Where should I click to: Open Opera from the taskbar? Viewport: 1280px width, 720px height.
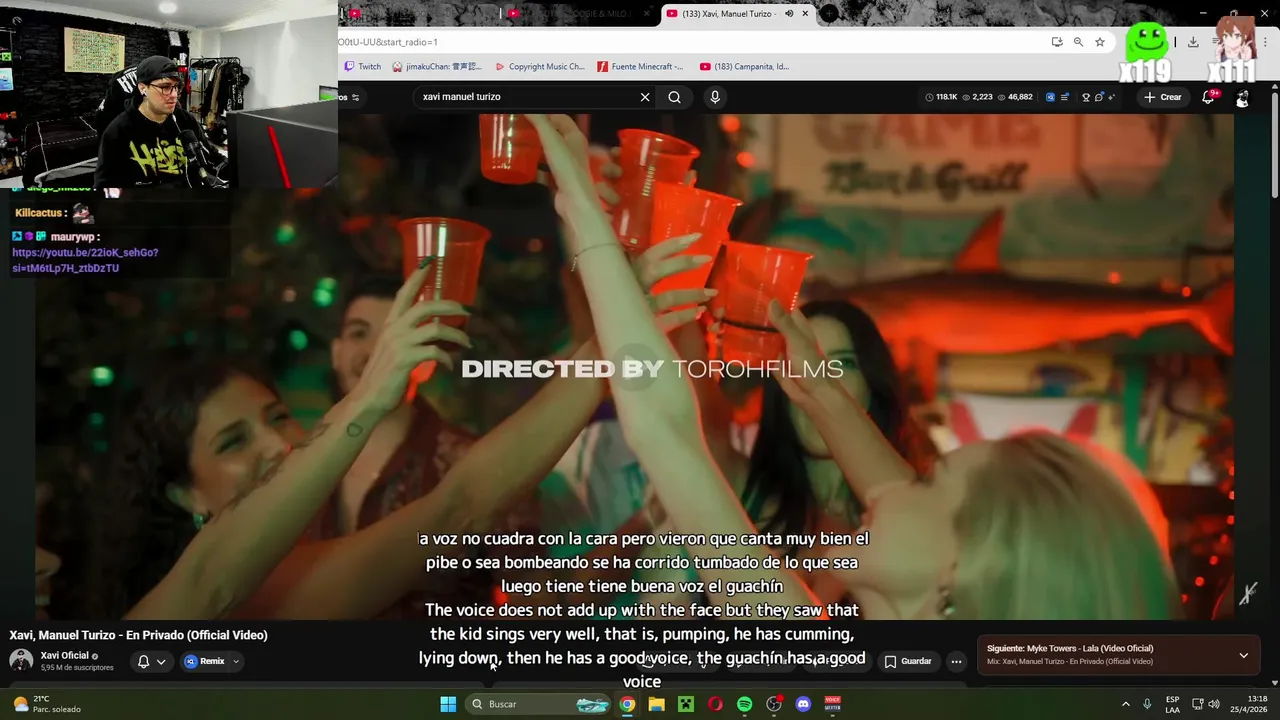[715, 704]
